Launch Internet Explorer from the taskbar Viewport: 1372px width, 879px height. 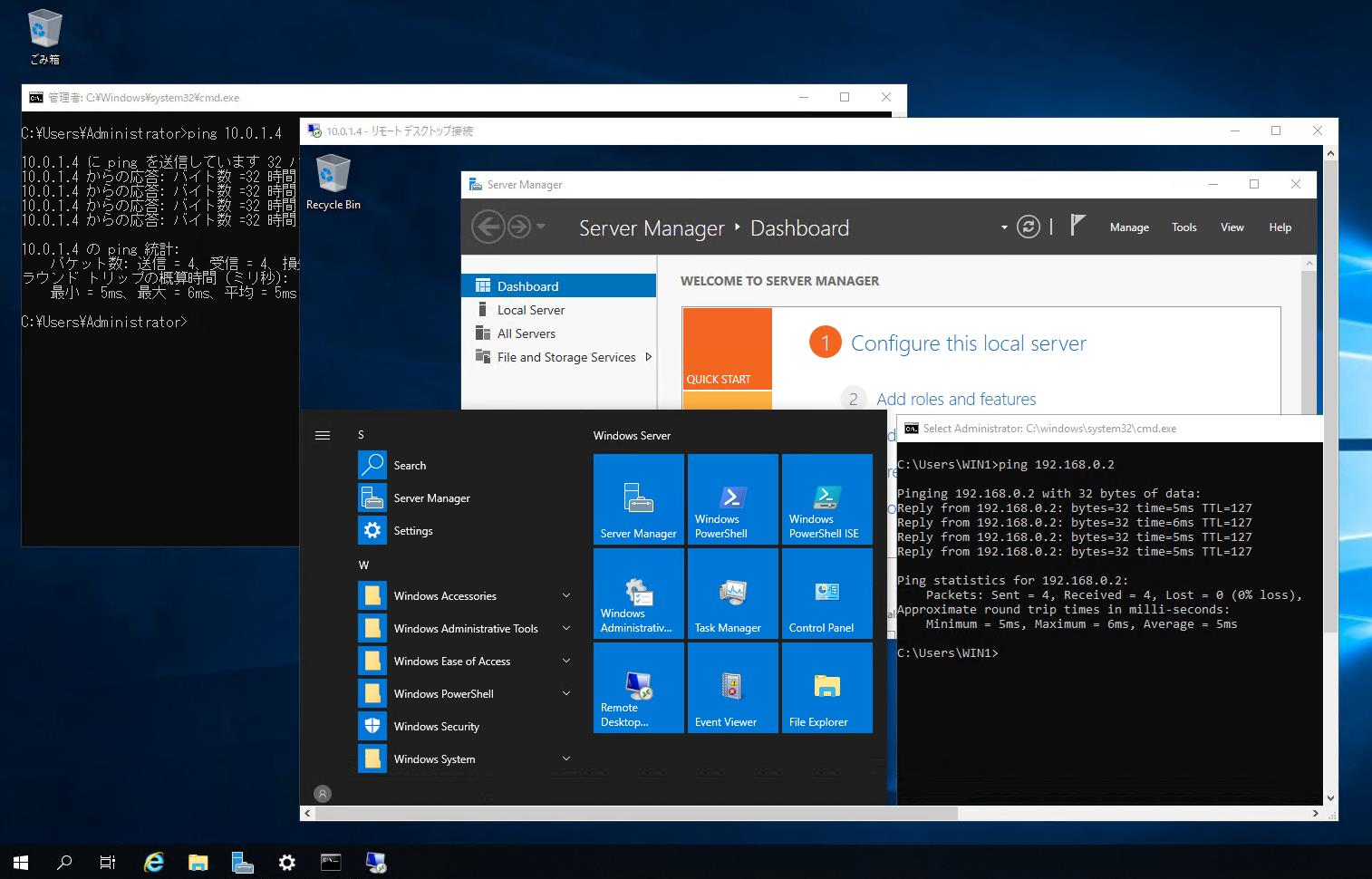(x=154, y=863)
